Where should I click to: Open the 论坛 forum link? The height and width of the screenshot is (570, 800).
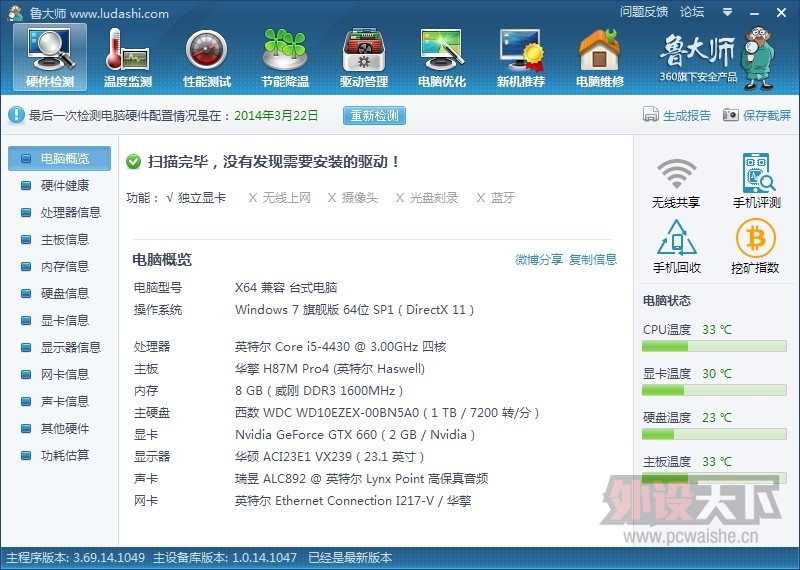[x=692, y=12]
